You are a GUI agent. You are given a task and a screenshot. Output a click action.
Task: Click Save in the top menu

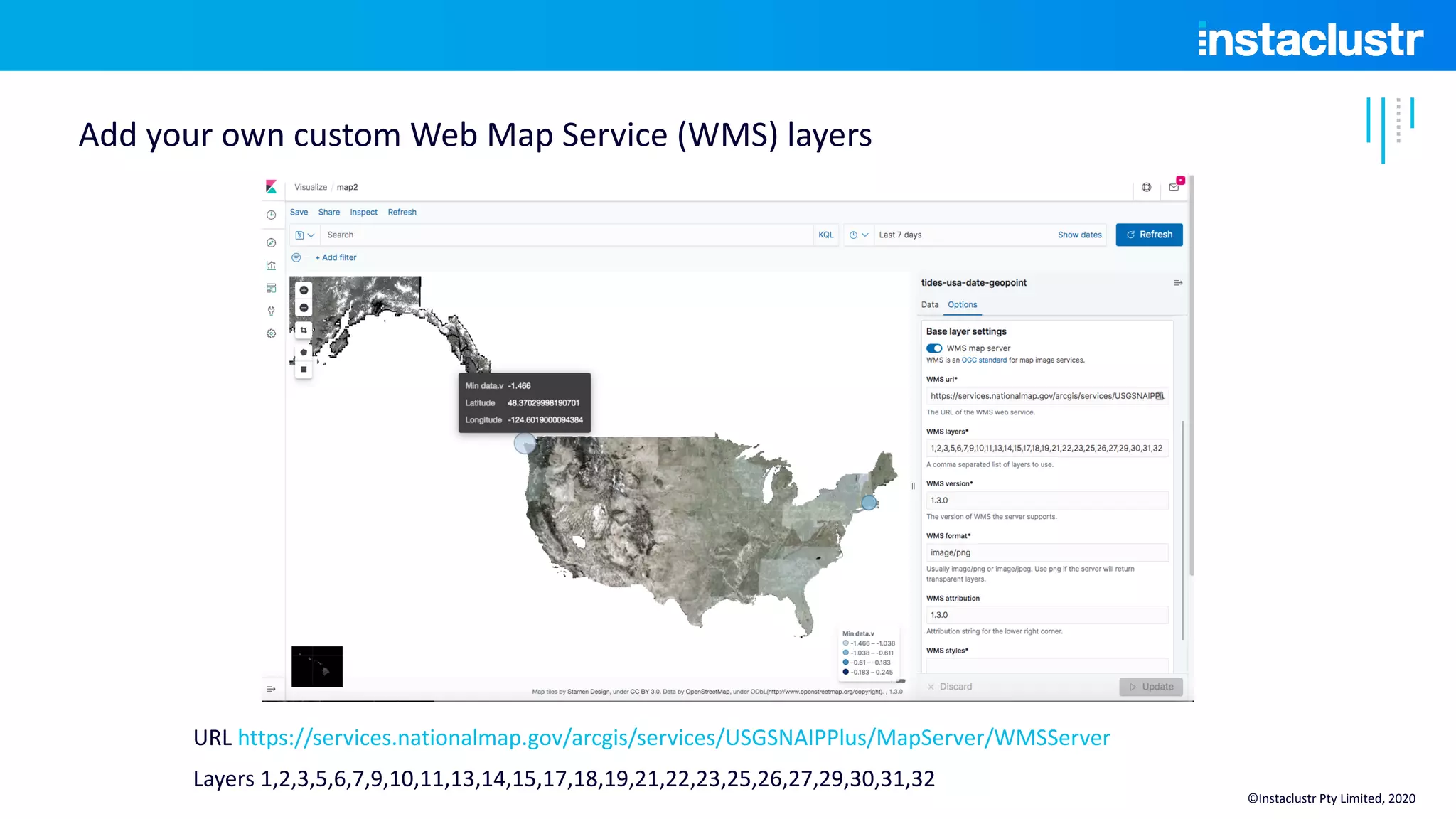[x=299, y=212]
